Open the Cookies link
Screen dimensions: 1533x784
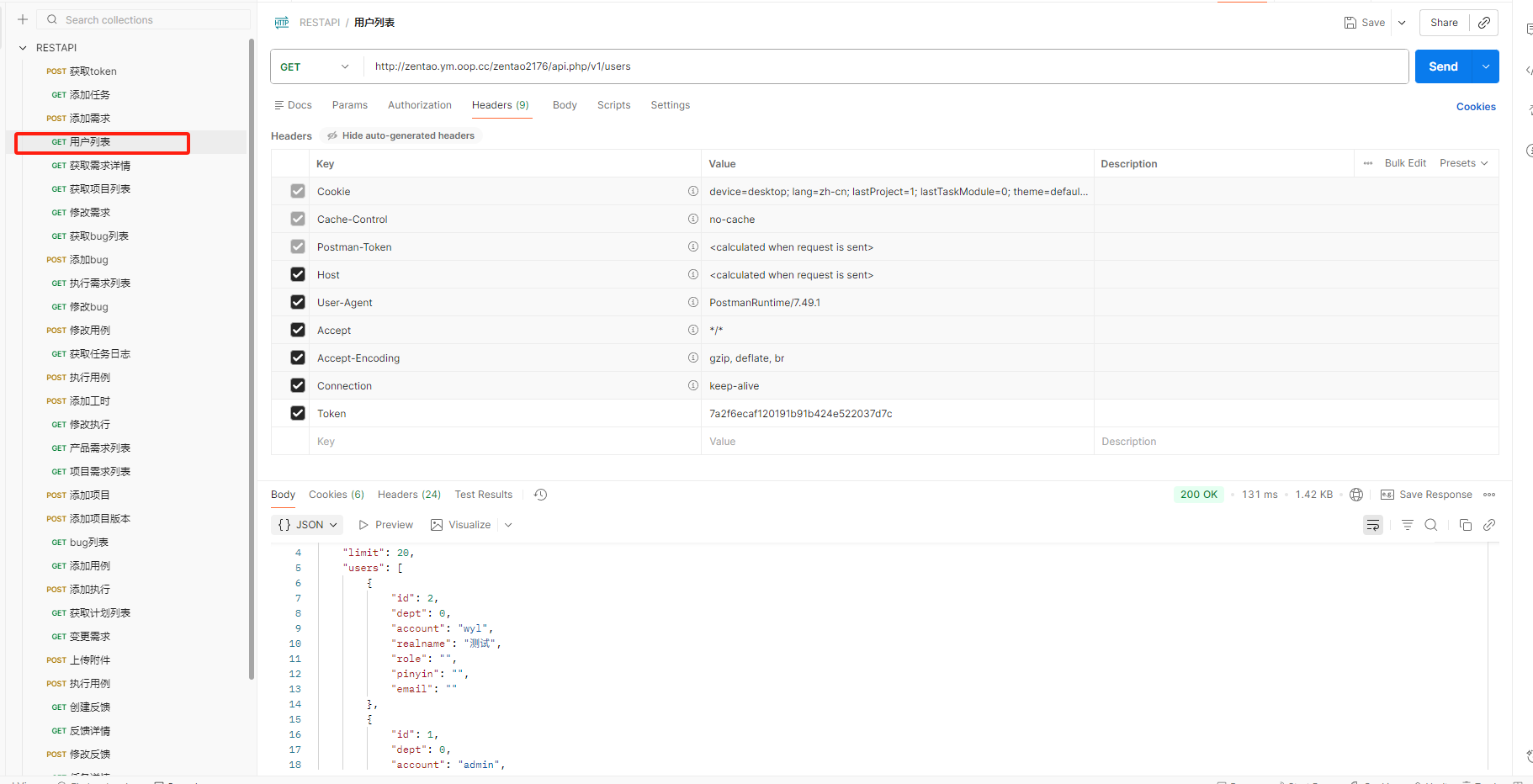(1475, 107)
